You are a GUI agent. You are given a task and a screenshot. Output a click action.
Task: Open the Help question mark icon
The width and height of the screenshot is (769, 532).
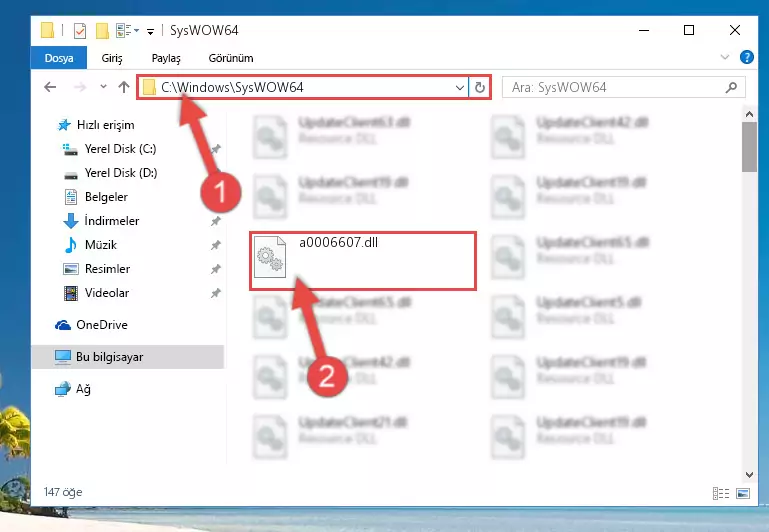pos(746,57)
